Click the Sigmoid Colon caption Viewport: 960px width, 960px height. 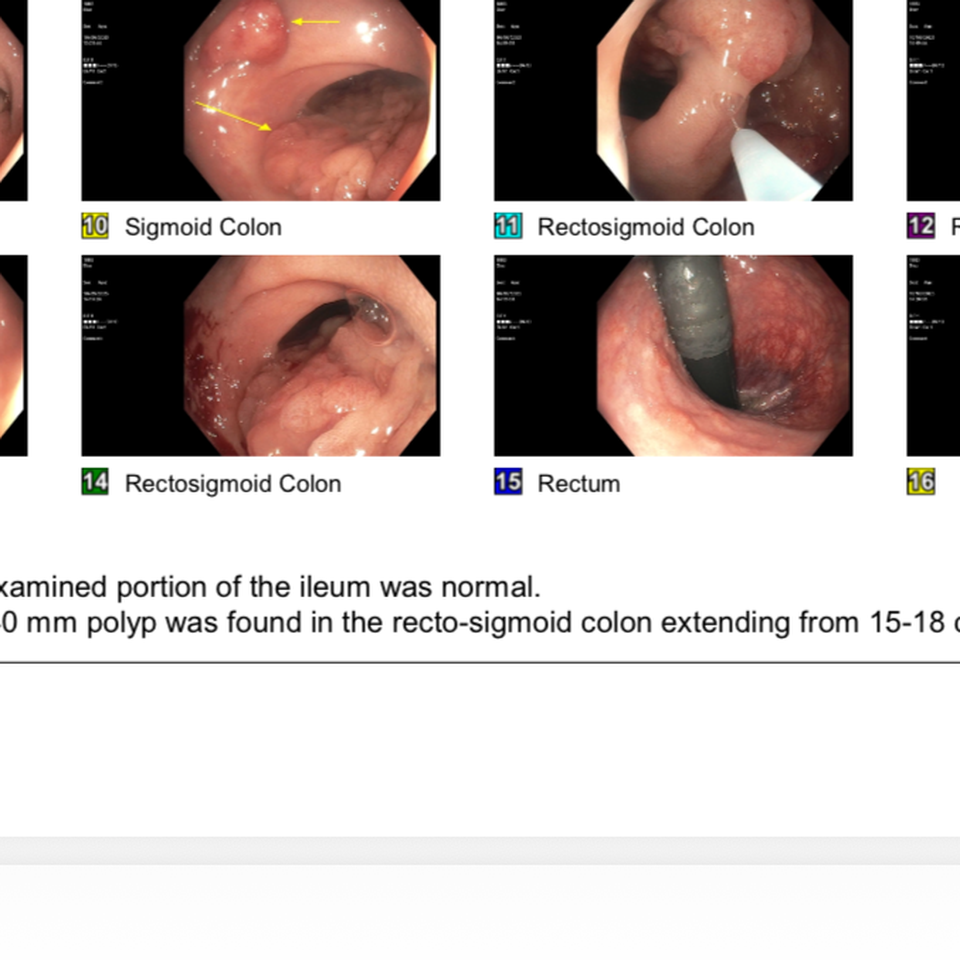coord(203,227)
